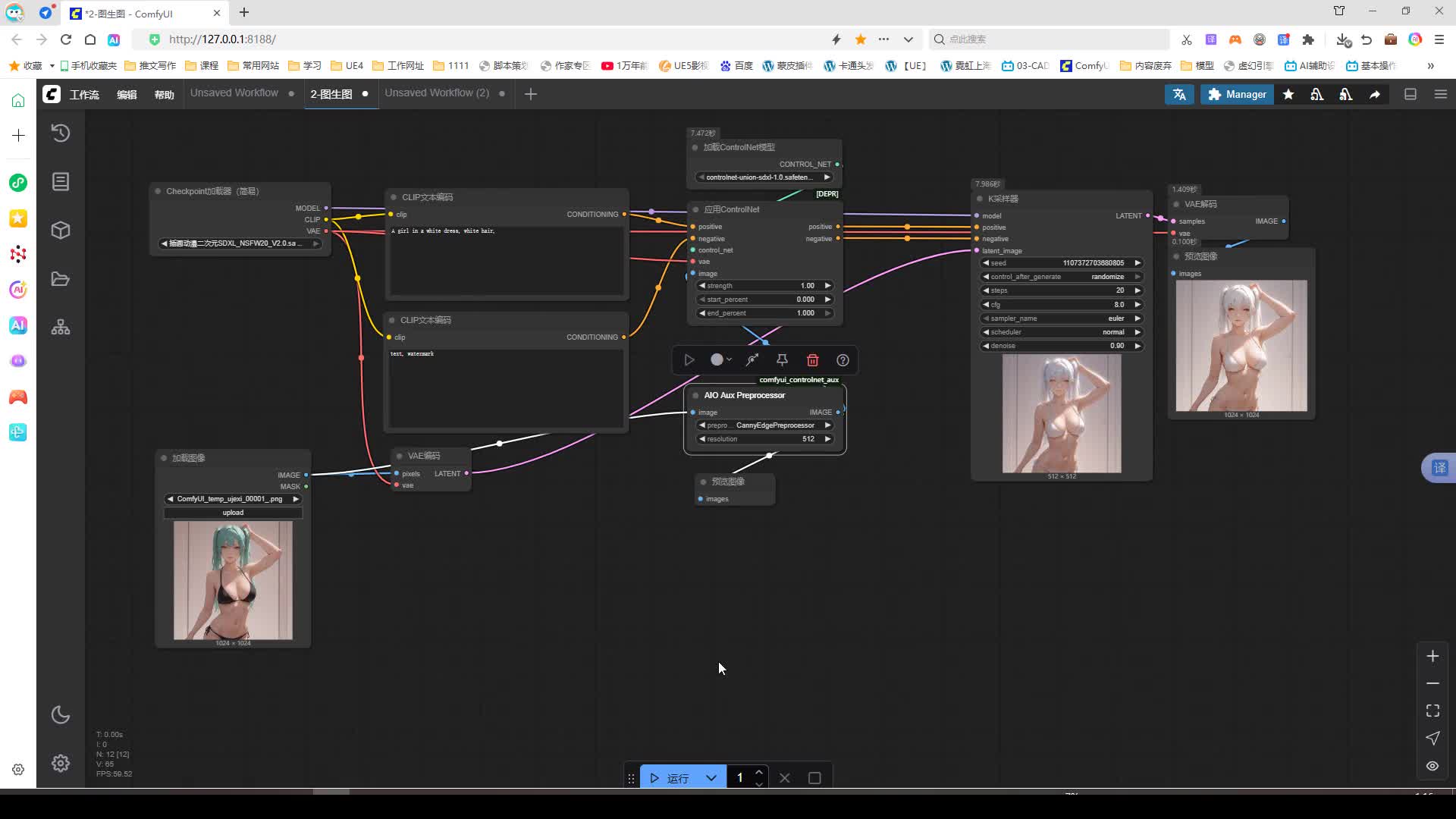This screenshot has height=819, width=1456.
Task: Open the 工作流 menu
Action: click(84, 95)
